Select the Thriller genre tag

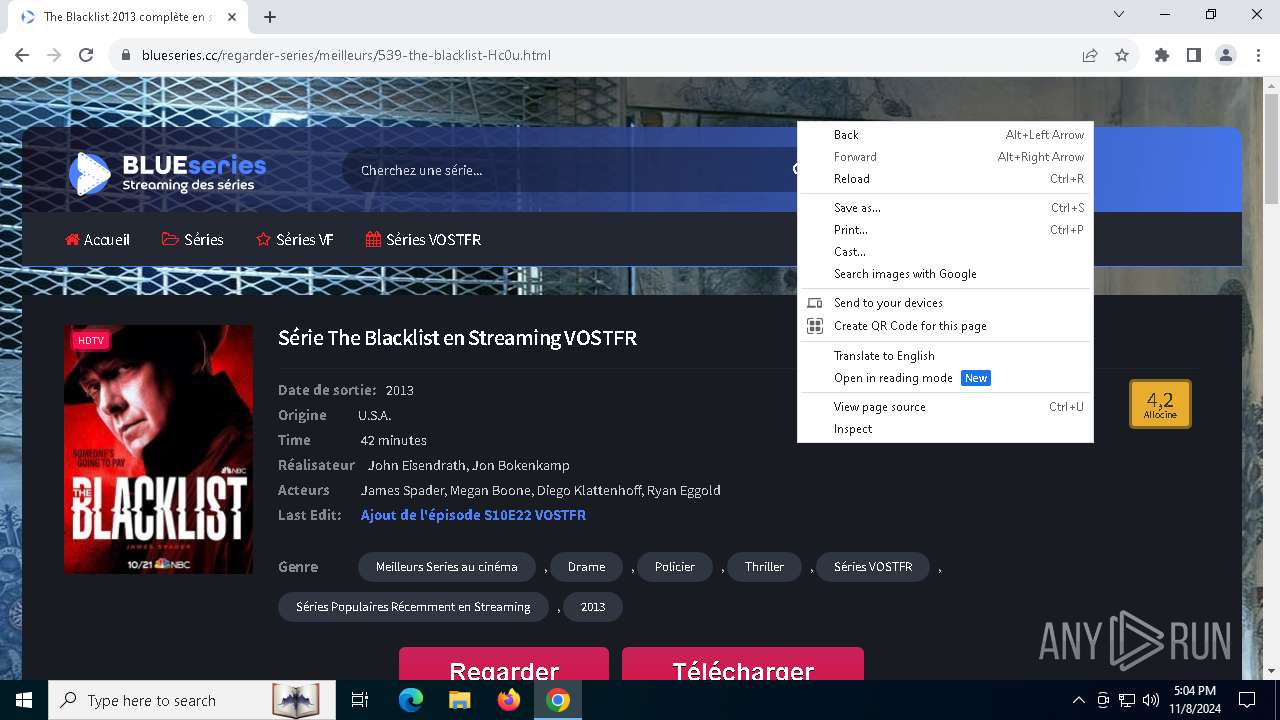pyautogui.click(x=764, y=566)
